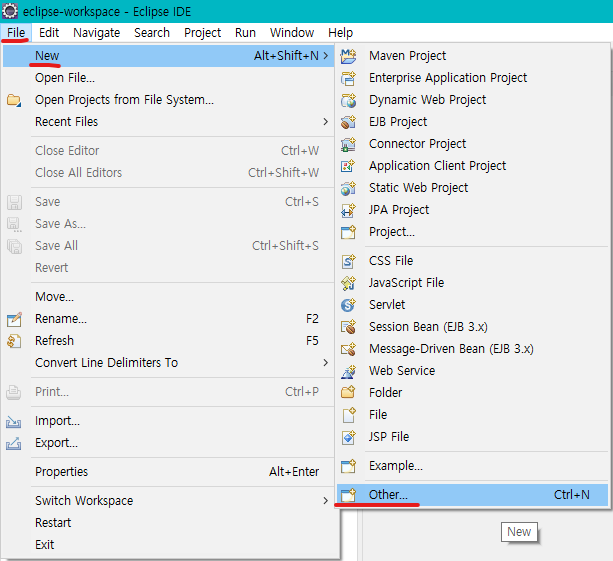Open the Help menu
613x561 pixels.
[x=341, y=33]
